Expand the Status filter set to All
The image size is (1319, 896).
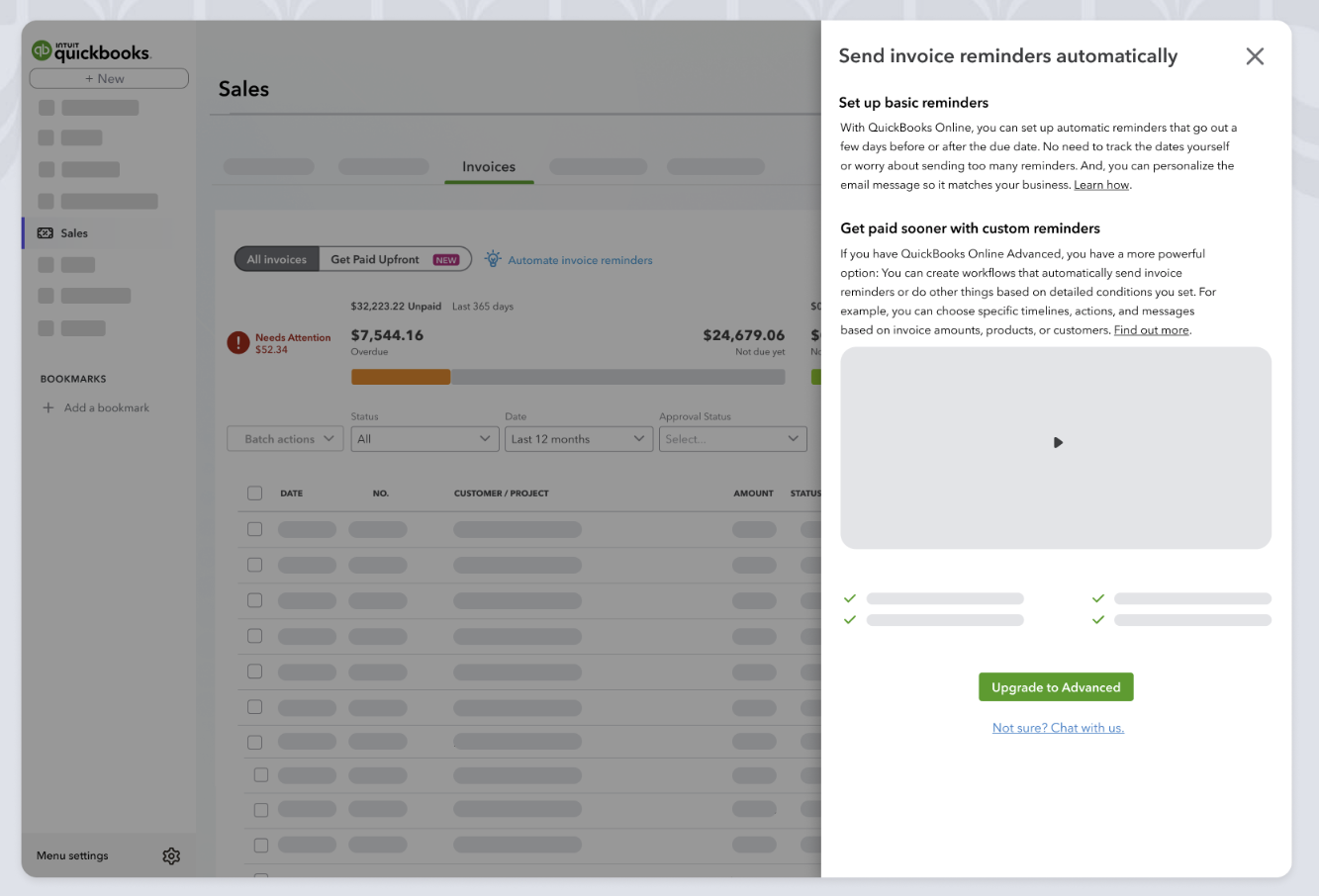[424, 439]
